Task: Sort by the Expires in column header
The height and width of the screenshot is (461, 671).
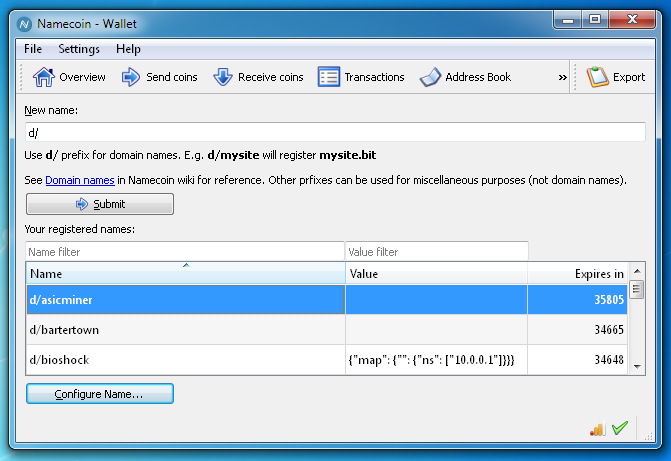Action: (x=577, y=274)
